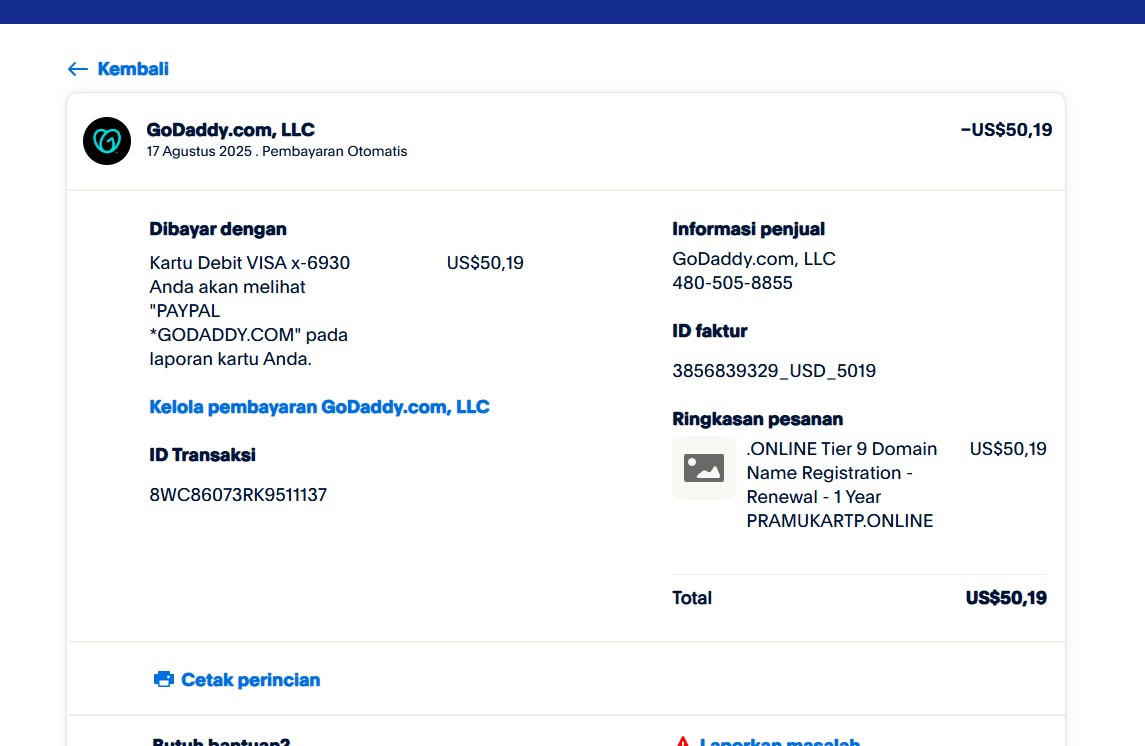Open Cetak perincian to print details
The image size is (1145, 746).
tap(250, 680)
